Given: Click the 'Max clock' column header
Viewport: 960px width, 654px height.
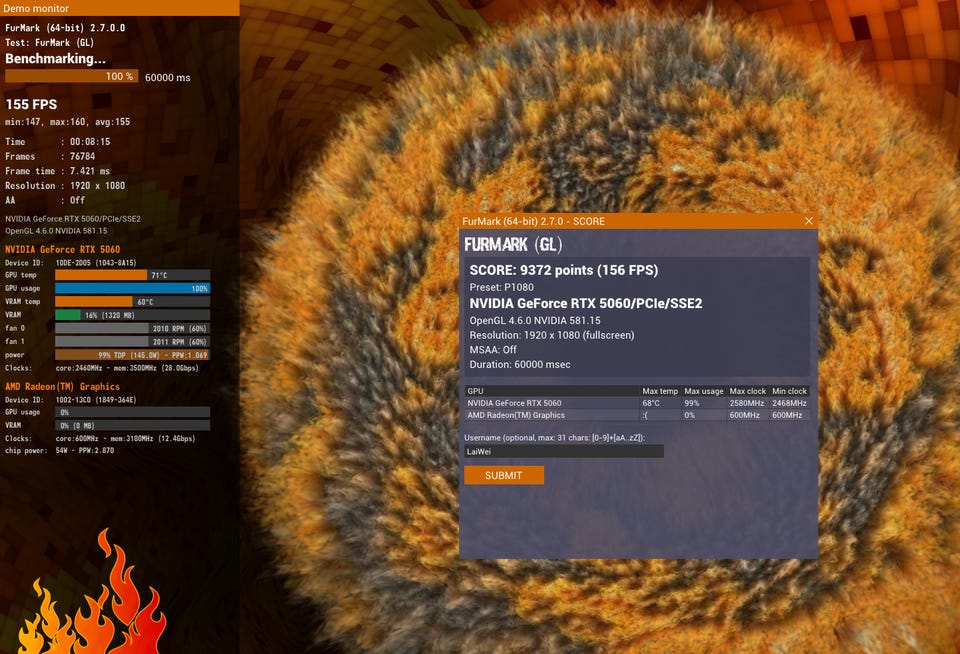Looking at the screenshot, I should click(x=748, y=391).
